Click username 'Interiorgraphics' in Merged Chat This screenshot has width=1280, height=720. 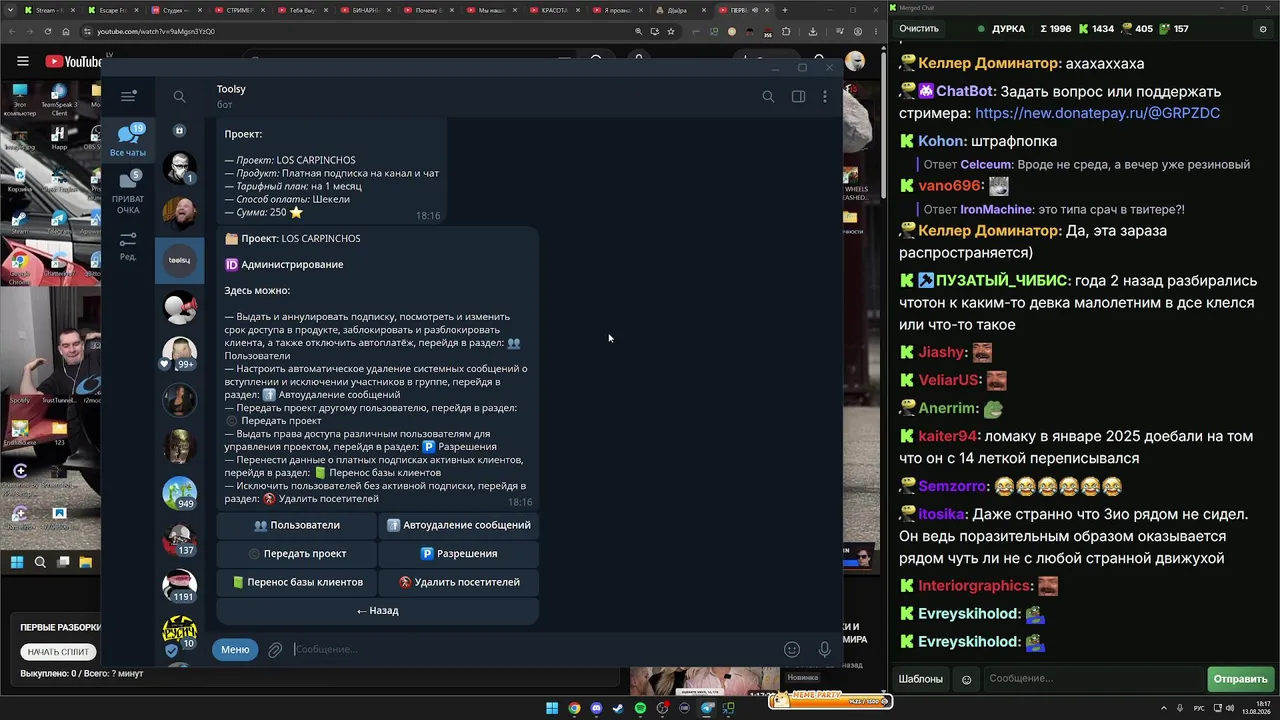tap(975, 586)
